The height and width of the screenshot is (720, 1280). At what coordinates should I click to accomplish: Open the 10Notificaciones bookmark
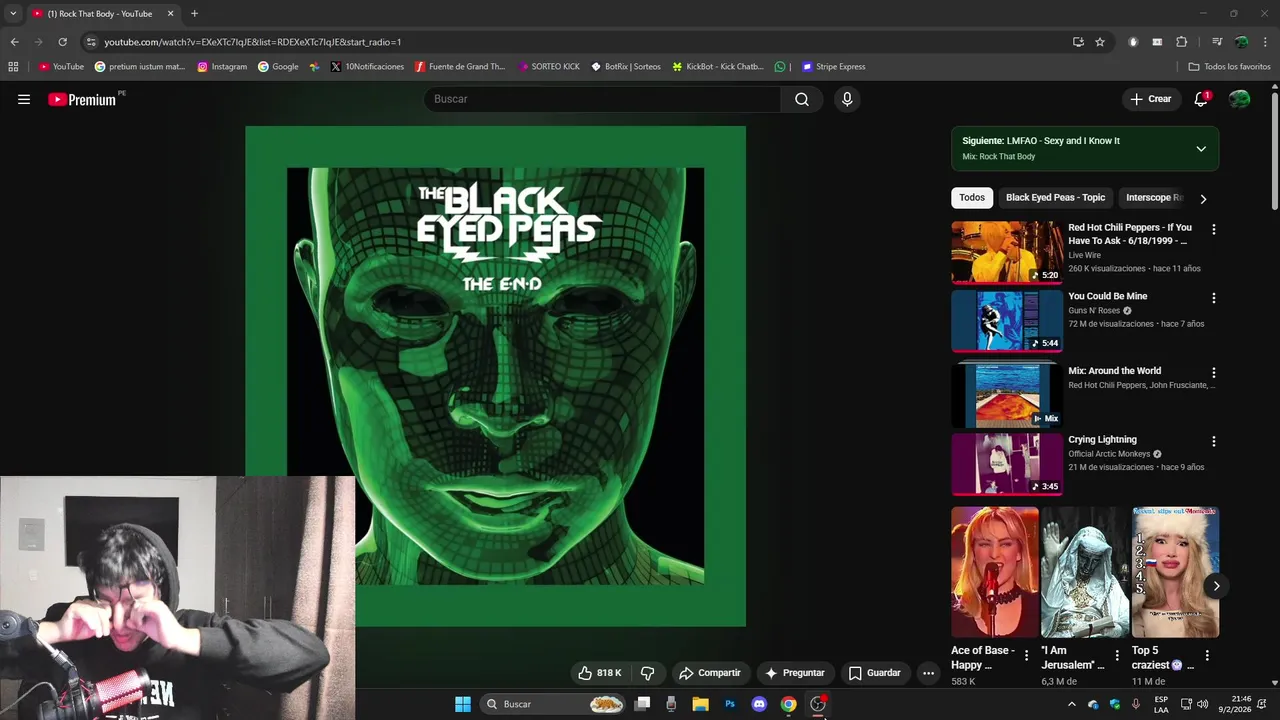[x=367, y=67]
